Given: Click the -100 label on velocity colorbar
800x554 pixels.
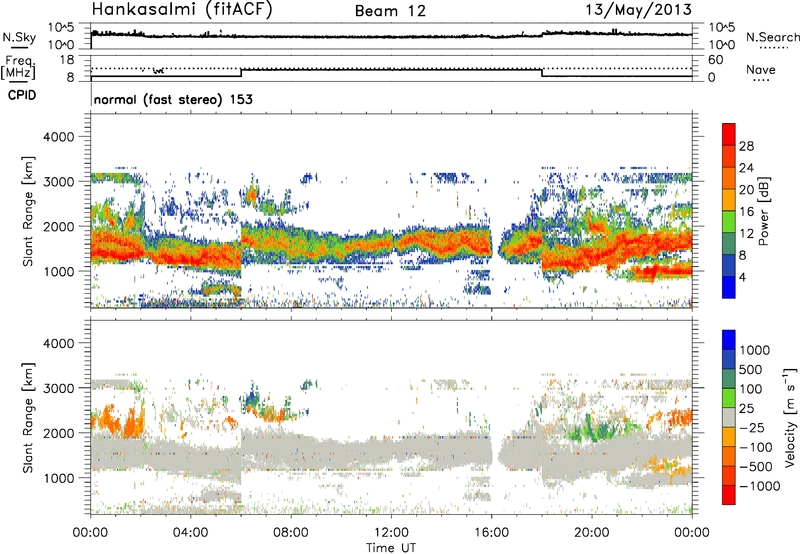Looking at the screenshot, I should 756,447.
